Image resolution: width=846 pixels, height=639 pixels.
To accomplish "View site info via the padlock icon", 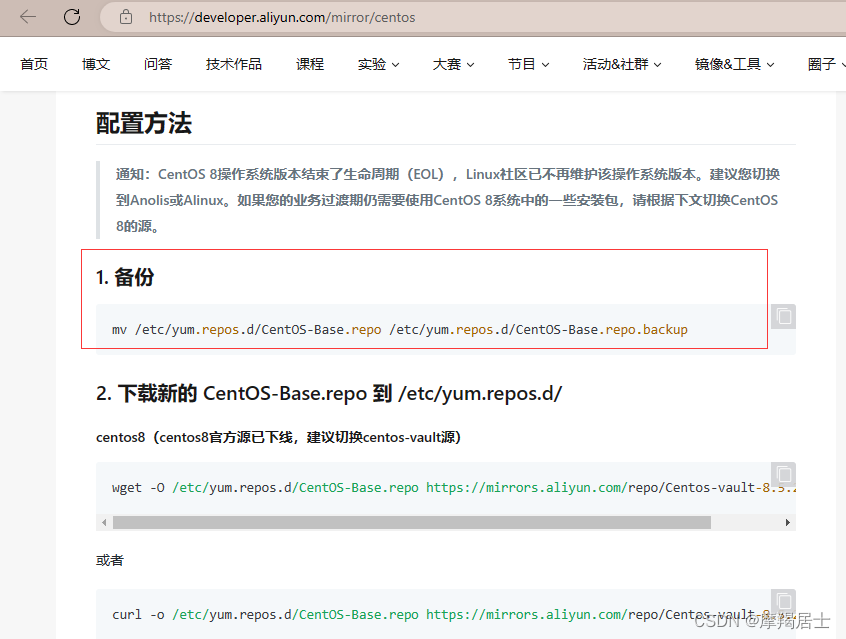I will 126,17.
